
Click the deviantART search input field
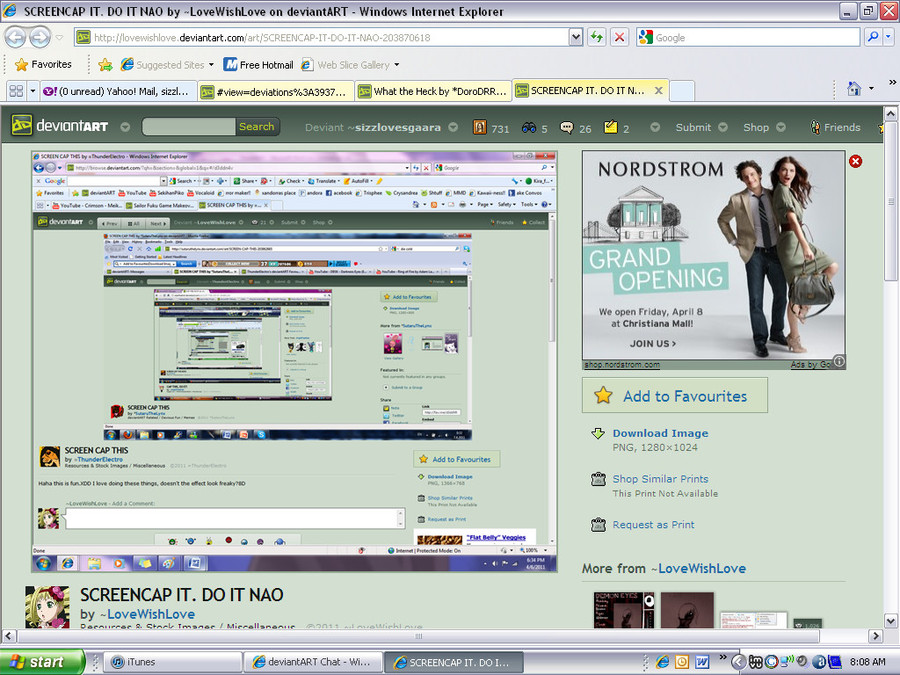coord(189,126)
